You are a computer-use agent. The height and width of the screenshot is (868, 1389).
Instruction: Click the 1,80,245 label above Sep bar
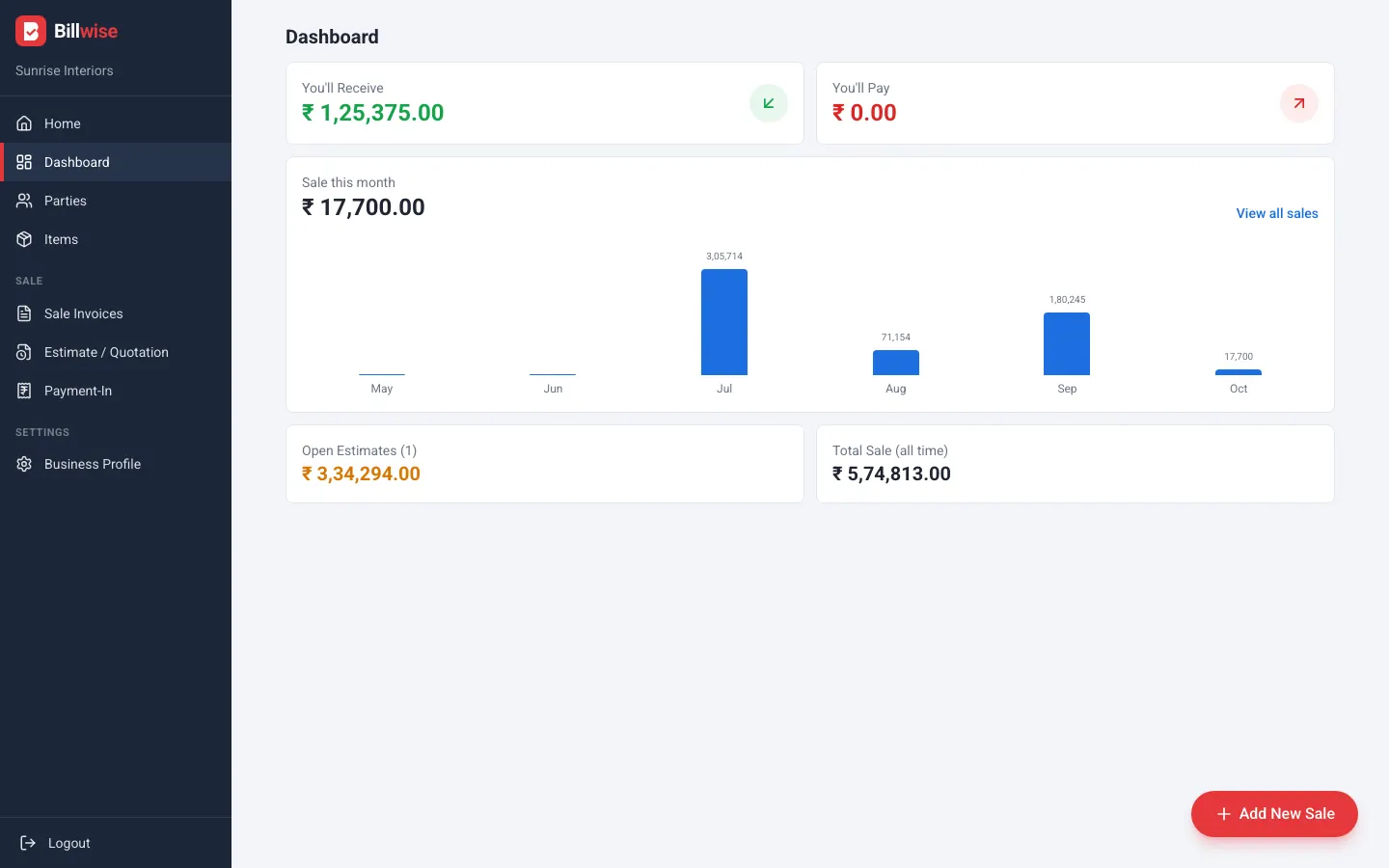pyautogui.click(x=1067, y=300)
